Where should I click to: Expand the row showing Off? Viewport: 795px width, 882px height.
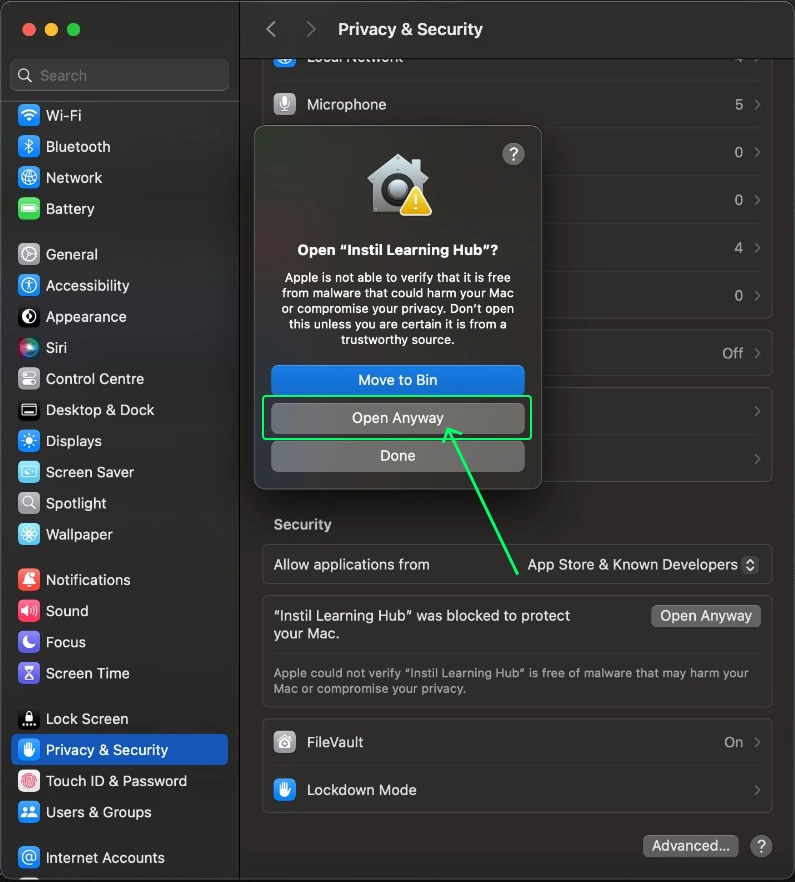pyautogui.click(x=757, y=353)
